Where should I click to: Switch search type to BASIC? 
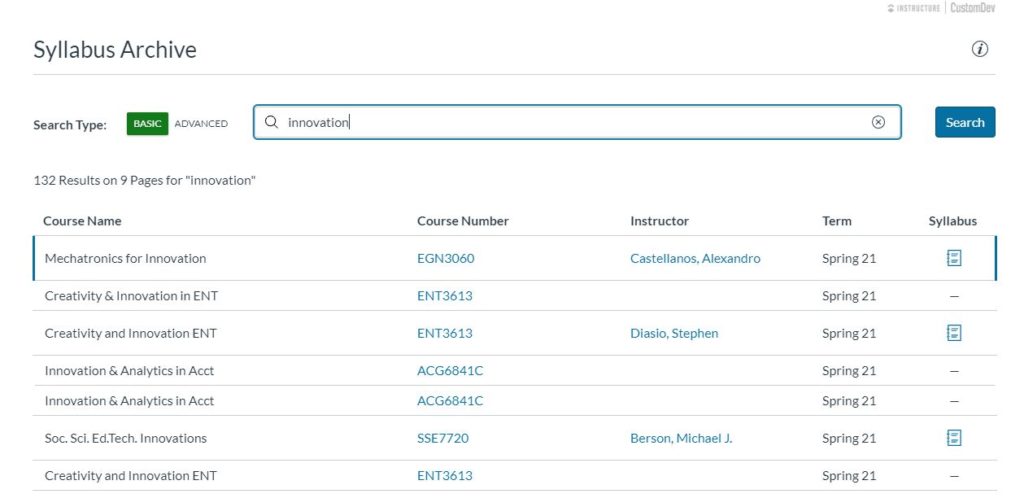[x=148, y=123]
